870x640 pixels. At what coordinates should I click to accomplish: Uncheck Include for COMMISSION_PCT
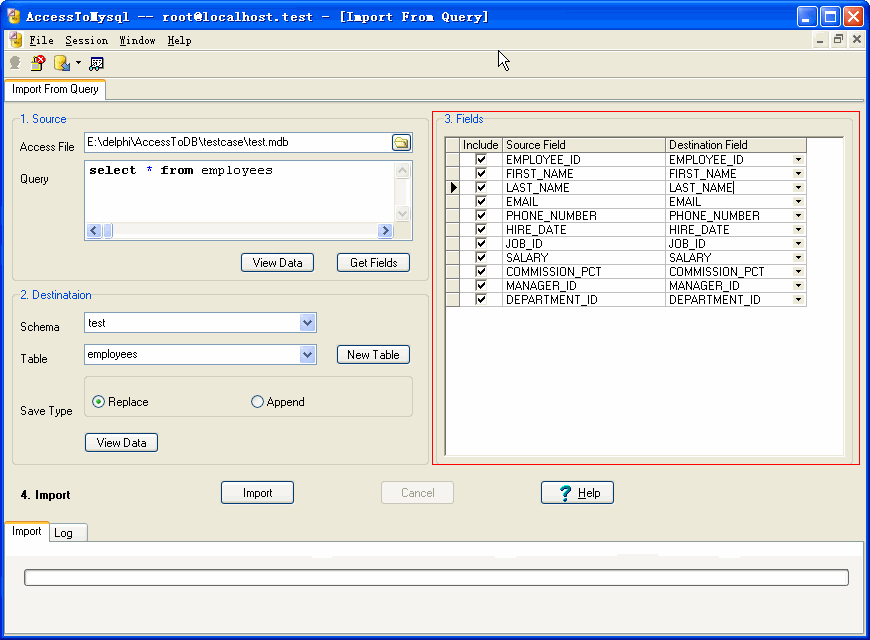(x=481, y=271)
